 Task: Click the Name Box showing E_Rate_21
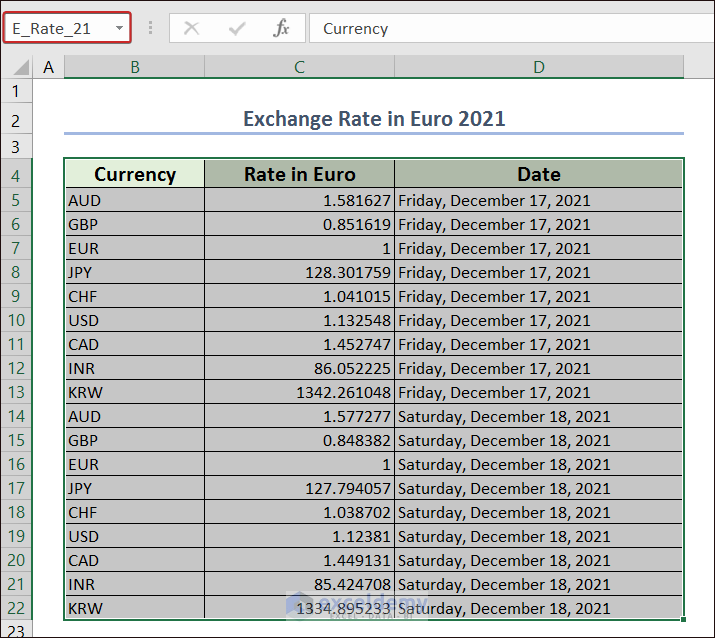coord(58,28)
